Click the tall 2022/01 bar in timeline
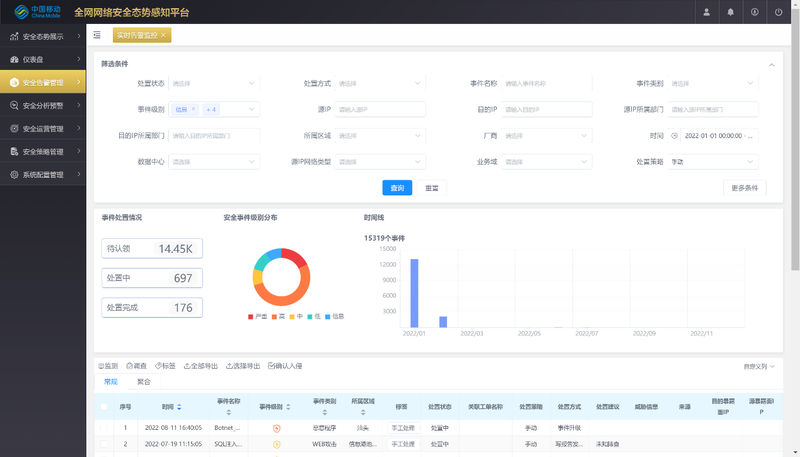800x457 pixels. 414,293
